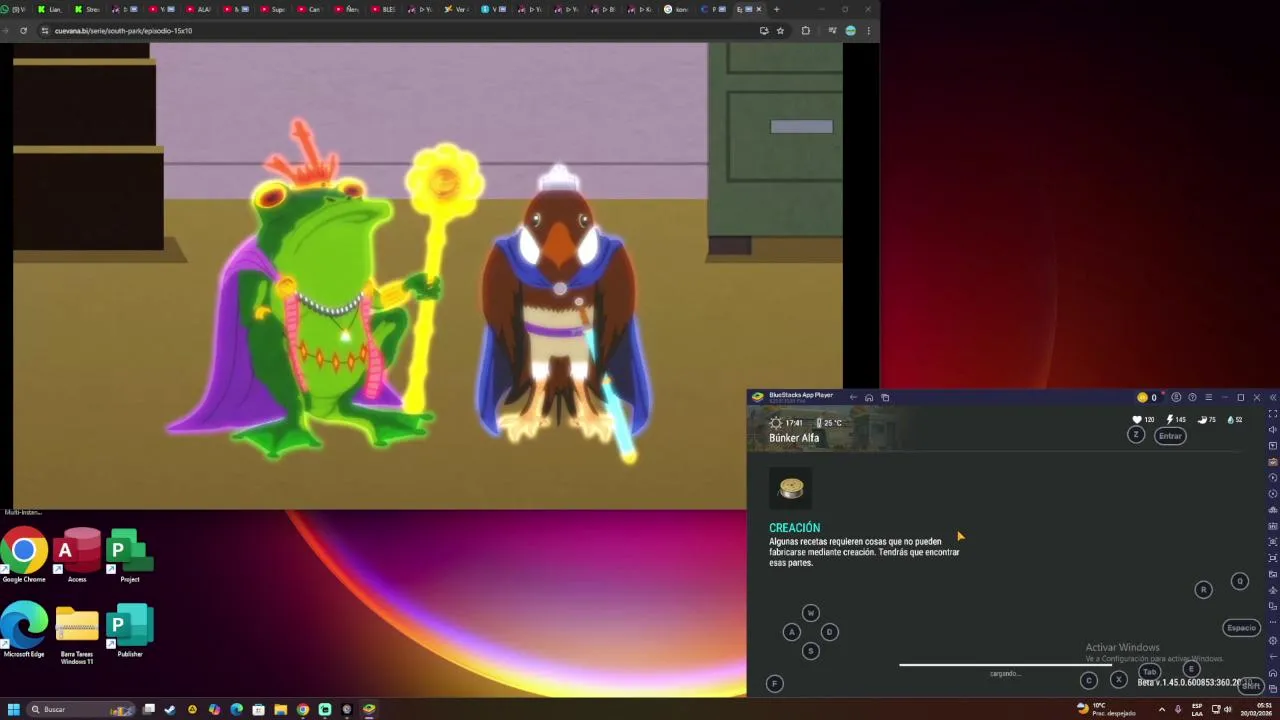Tap the Espacio key overlay
Screen dimensions: 1280x720
(1241, 628)
